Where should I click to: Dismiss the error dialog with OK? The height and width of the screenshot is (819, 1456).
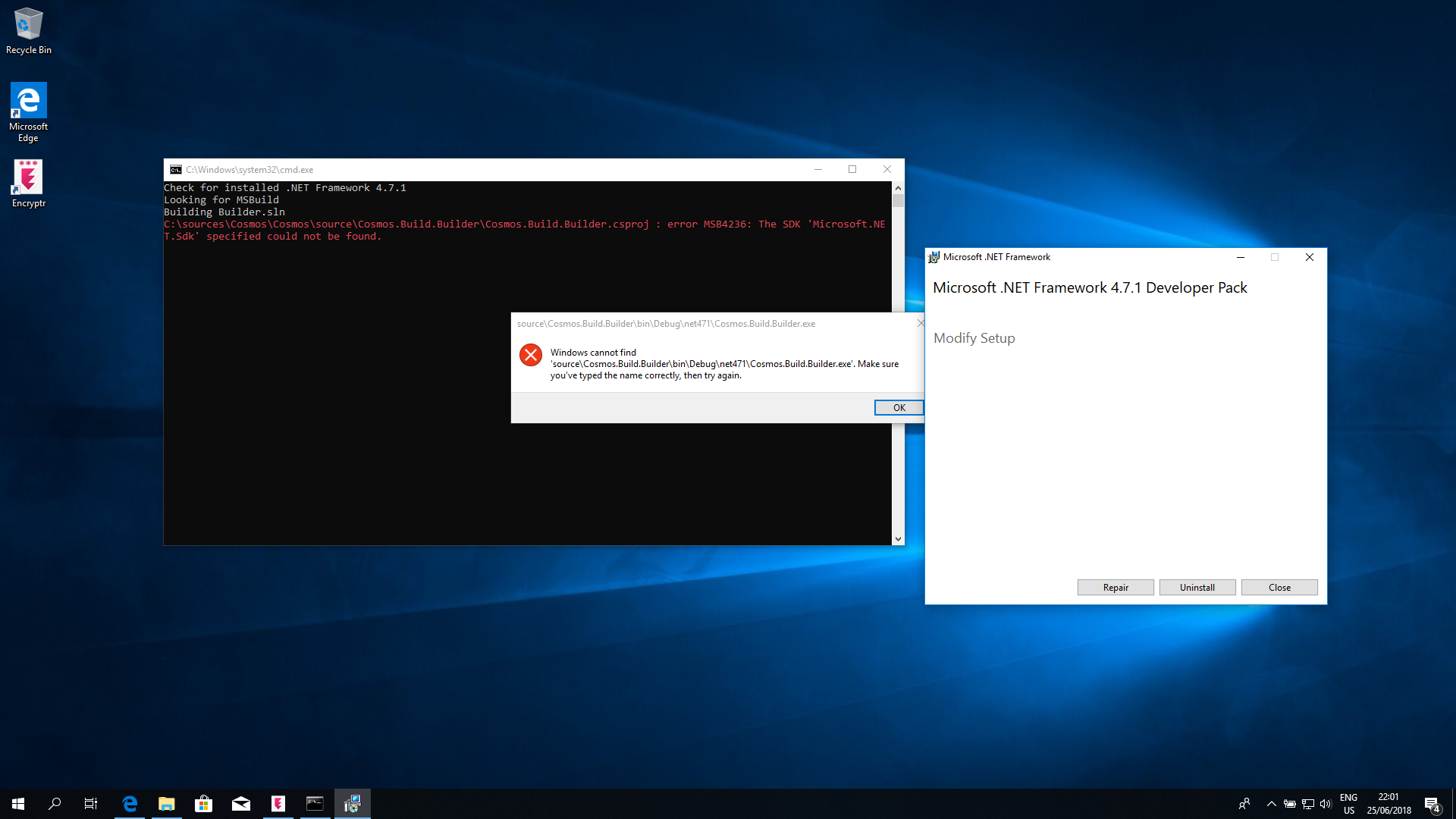click(899, 407)
